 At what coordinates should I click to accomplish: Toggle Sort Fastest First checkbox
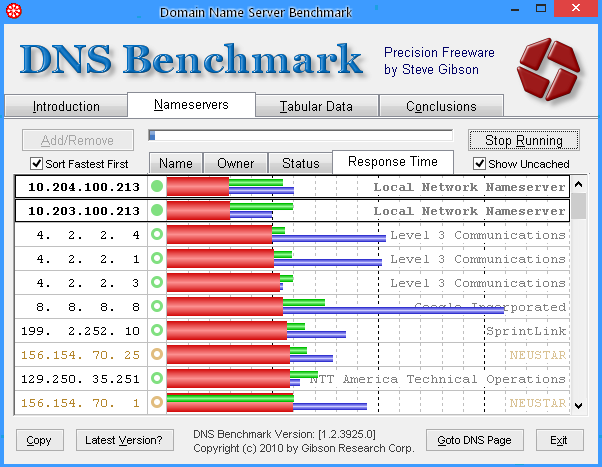pyautogui.click(x=36, y=164)
